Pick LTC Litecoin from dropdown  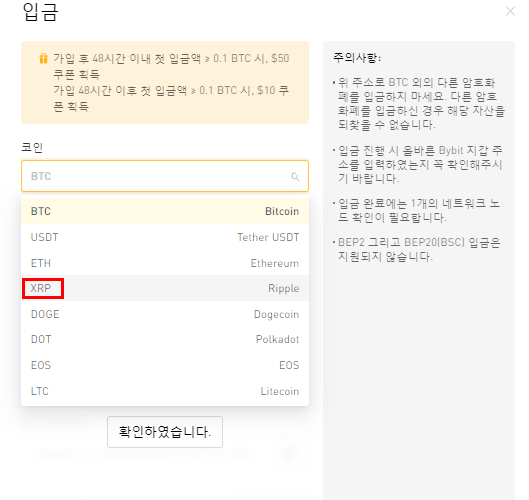165,391
